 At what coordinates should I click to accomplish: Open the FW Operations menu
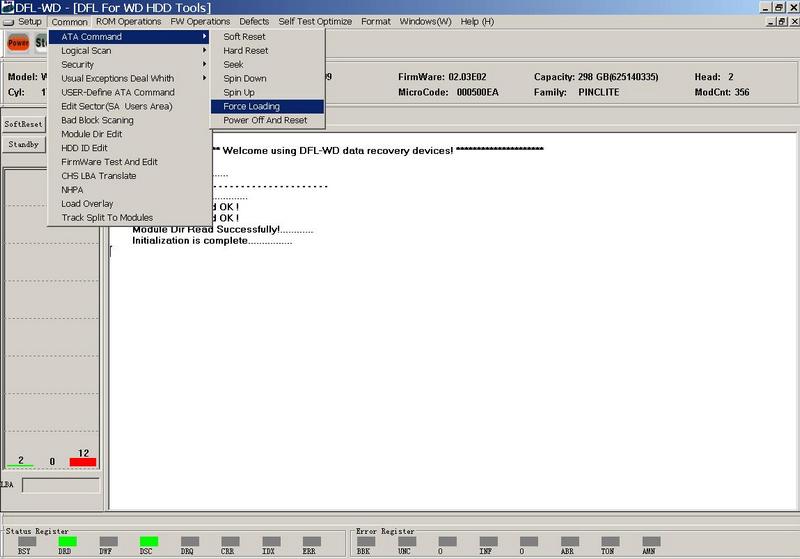pos(200,21)
